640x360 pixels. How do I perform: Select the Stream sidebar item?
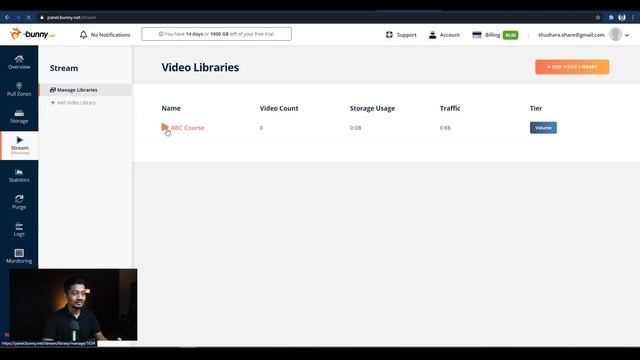click(x=20, y=145)
